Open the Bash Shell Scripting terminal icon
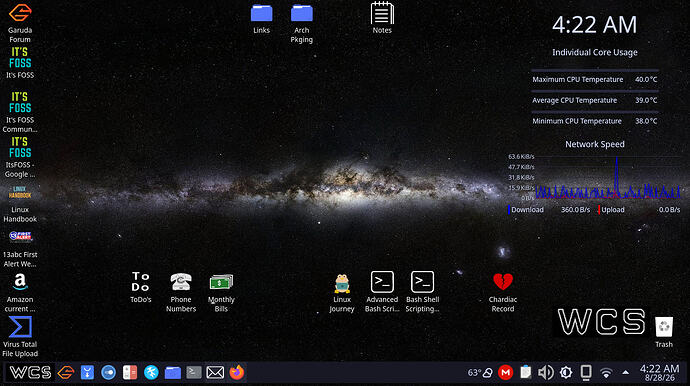 pyautogui.click(x=422, y=282)
